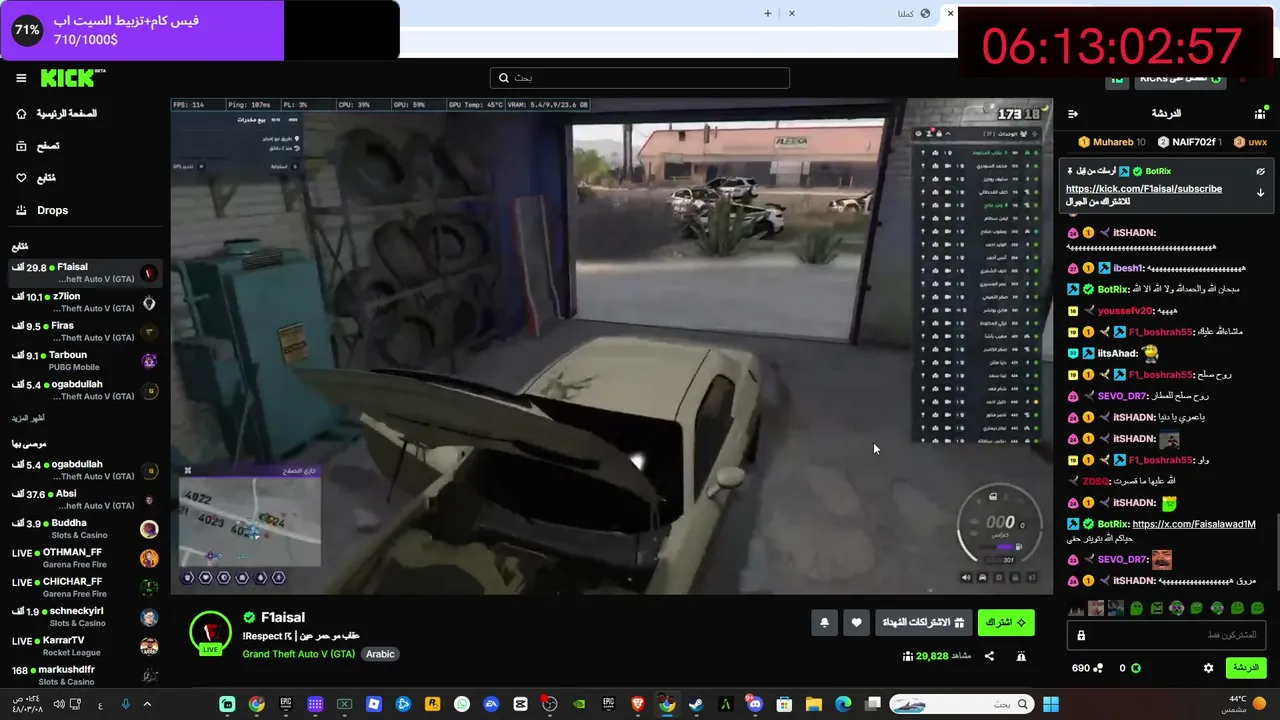Open the Kick hamburger menu
The image size is (1280, 720).
coord(21,78)
